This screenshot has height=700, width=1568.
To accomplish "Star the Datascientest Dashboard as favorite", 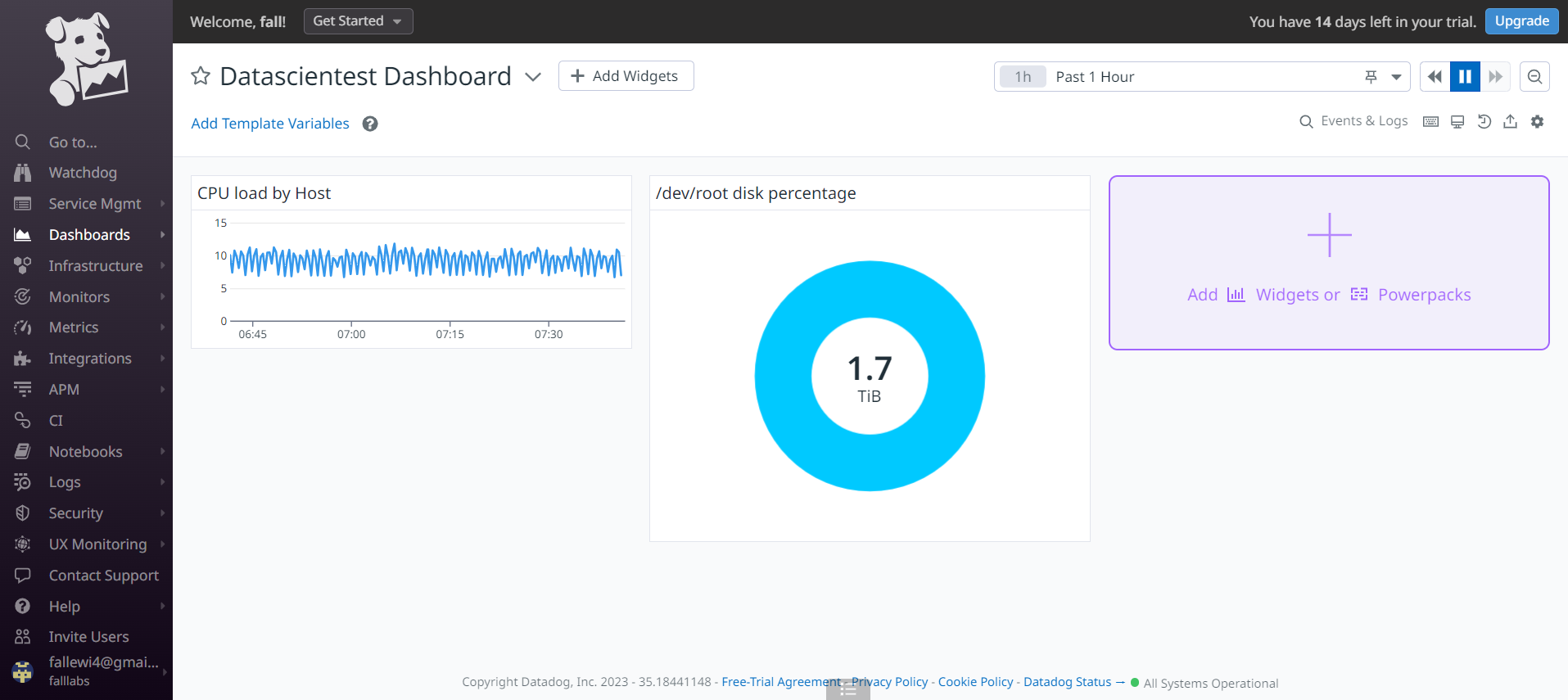I will [x=201, y=76].
